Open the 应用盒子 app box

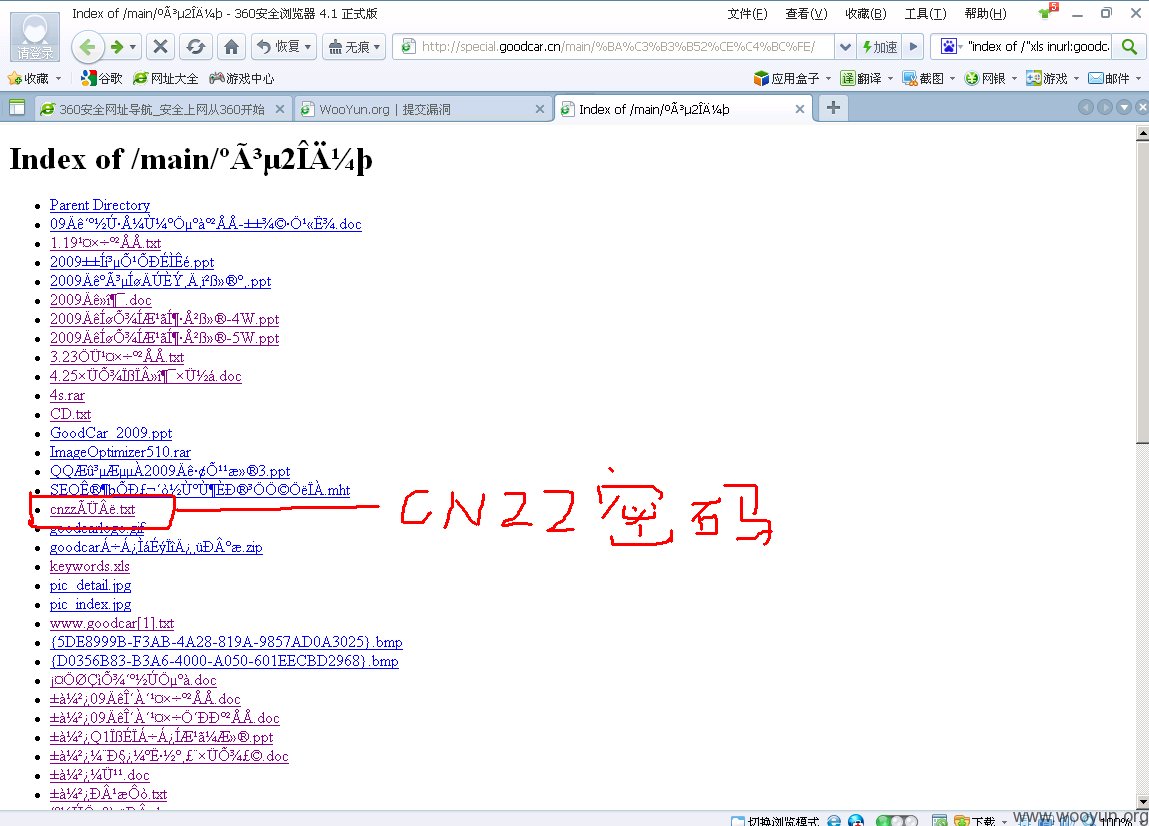(786, 78)
